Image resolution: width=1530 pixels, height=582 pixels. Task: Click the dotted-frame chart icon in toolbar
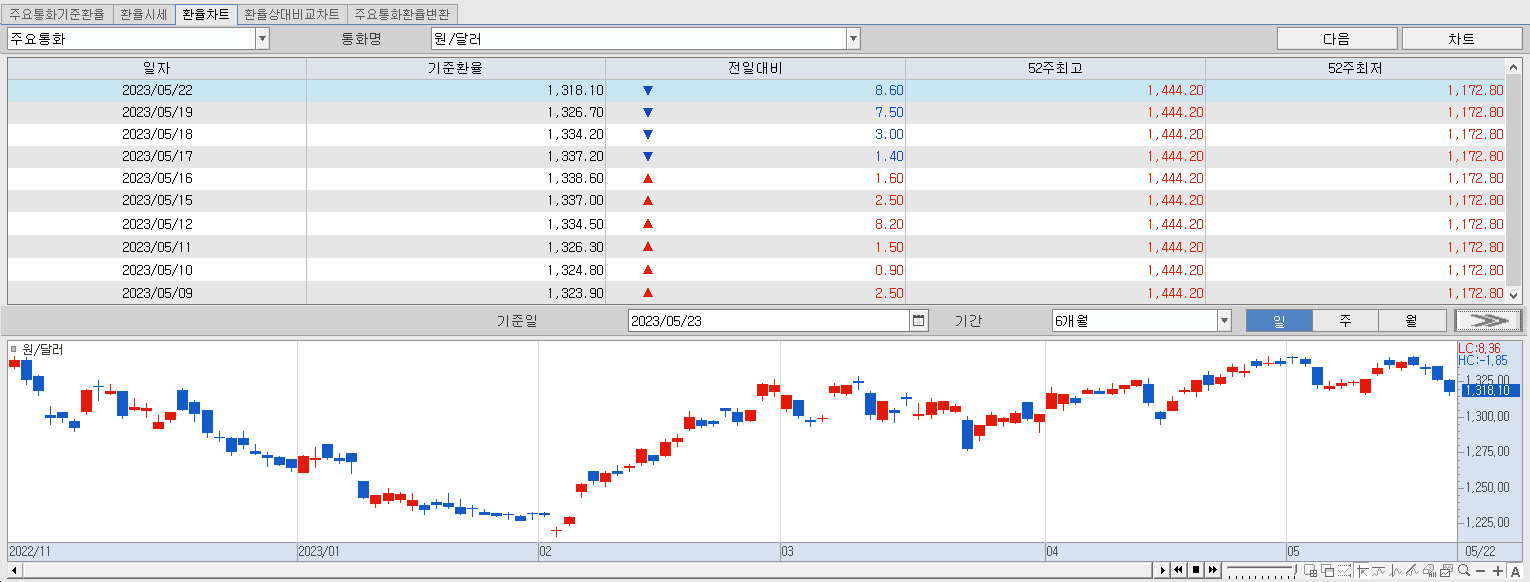click(1344, 571)
